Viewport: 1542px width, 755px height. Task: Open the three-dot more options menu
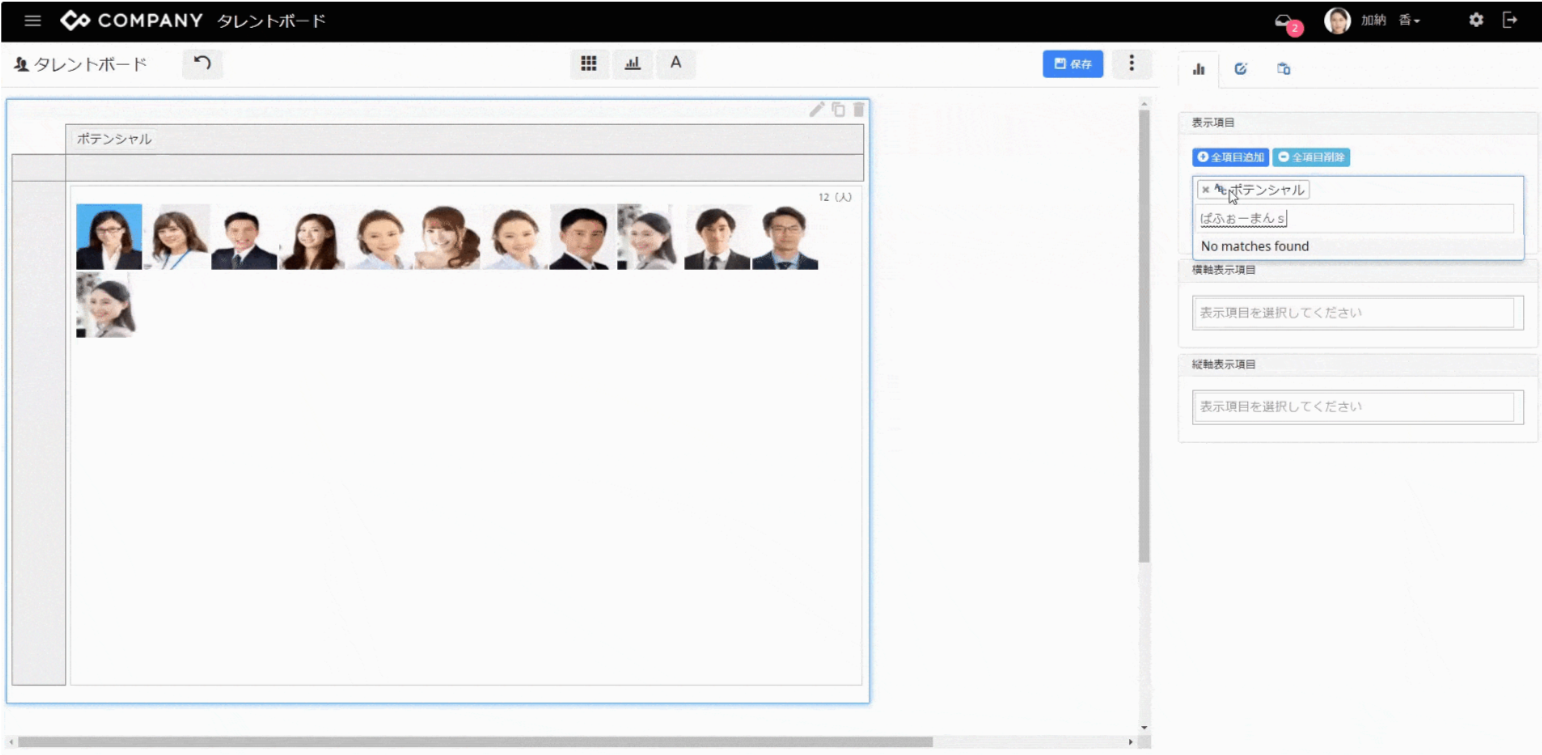tap(1132, 64)
